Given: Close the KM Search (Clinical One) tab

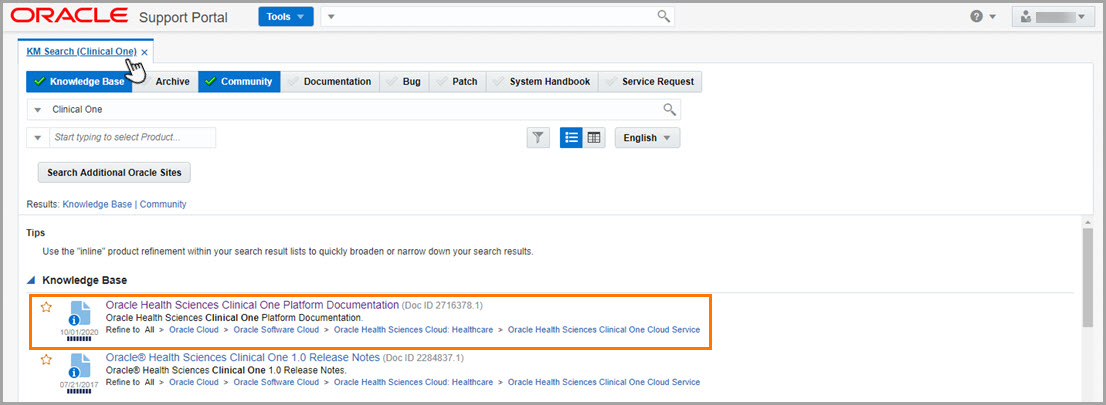Looking at the screenshot, I should click(x=145, y=52).
